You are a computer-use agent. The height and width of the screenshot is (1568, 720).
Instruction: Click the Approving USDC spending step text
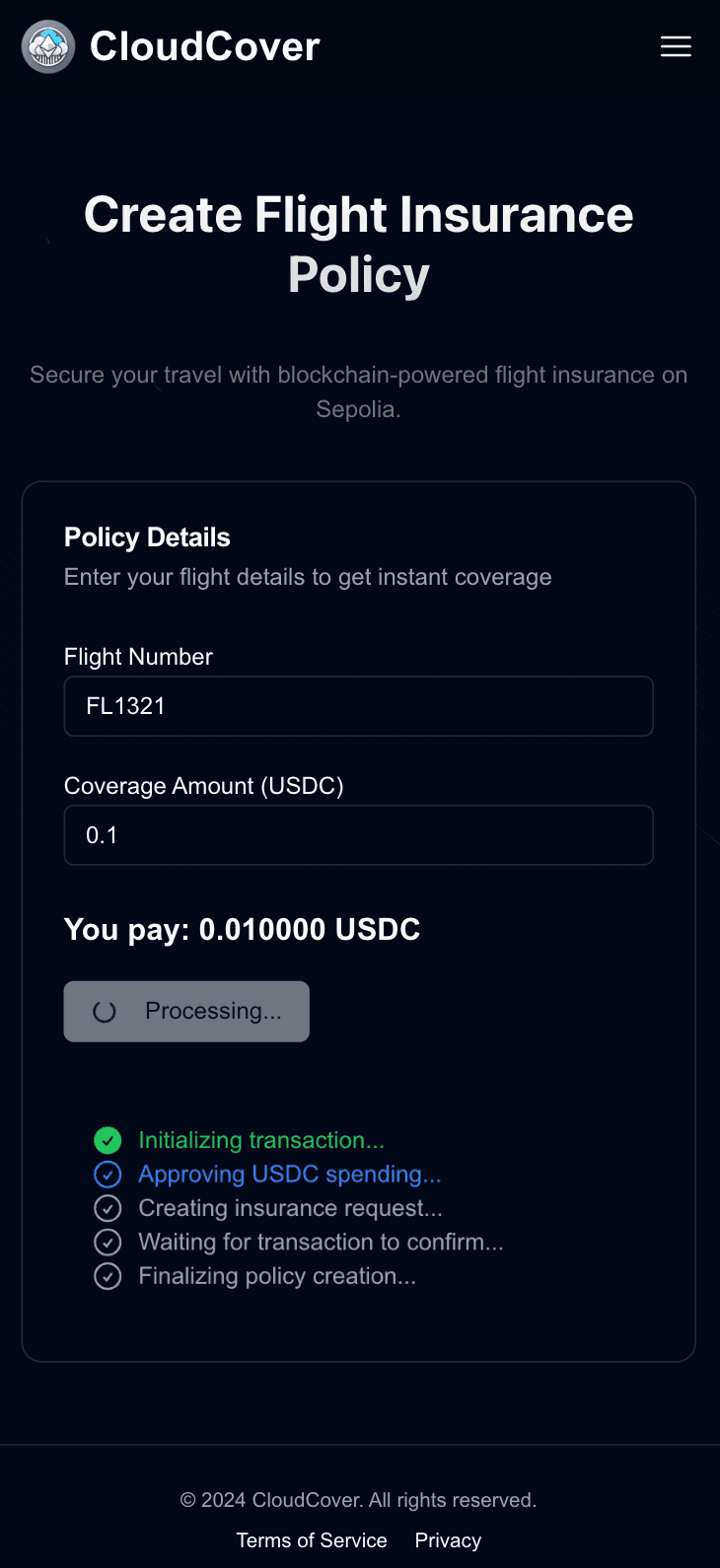[290, 1175]
